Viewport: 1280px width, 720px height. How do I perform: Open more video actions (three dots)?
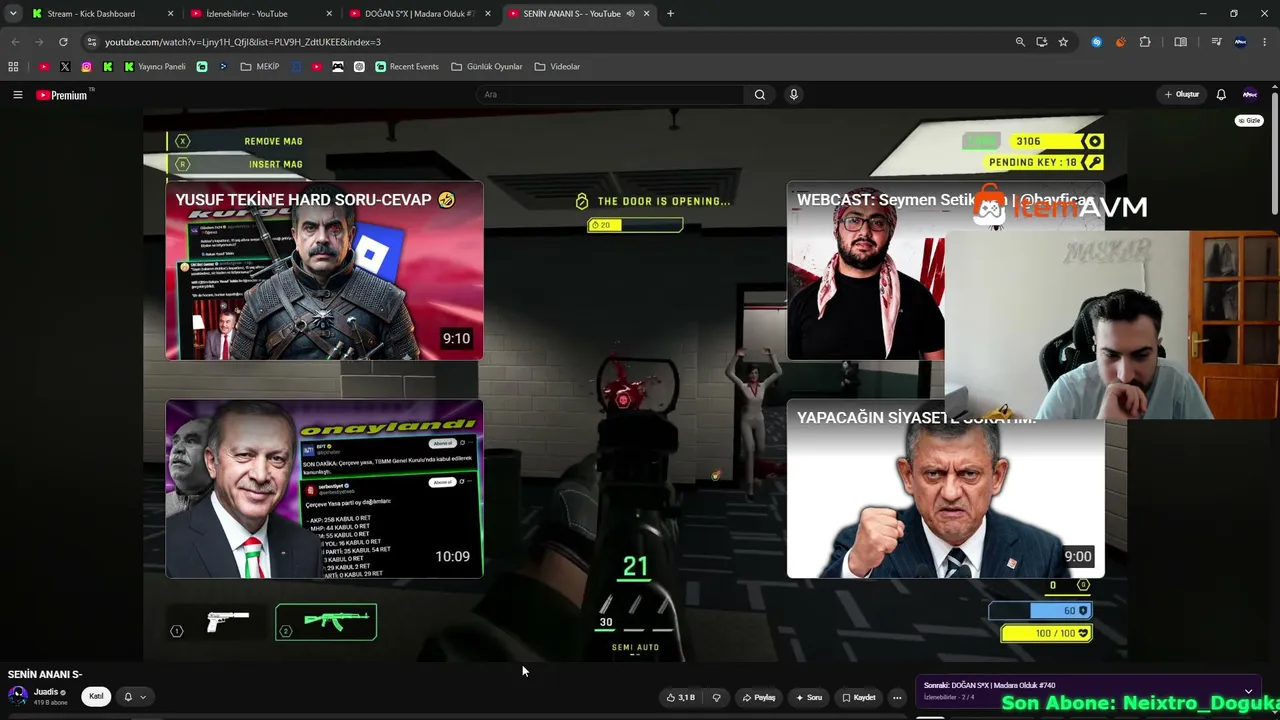click(897, 697)
